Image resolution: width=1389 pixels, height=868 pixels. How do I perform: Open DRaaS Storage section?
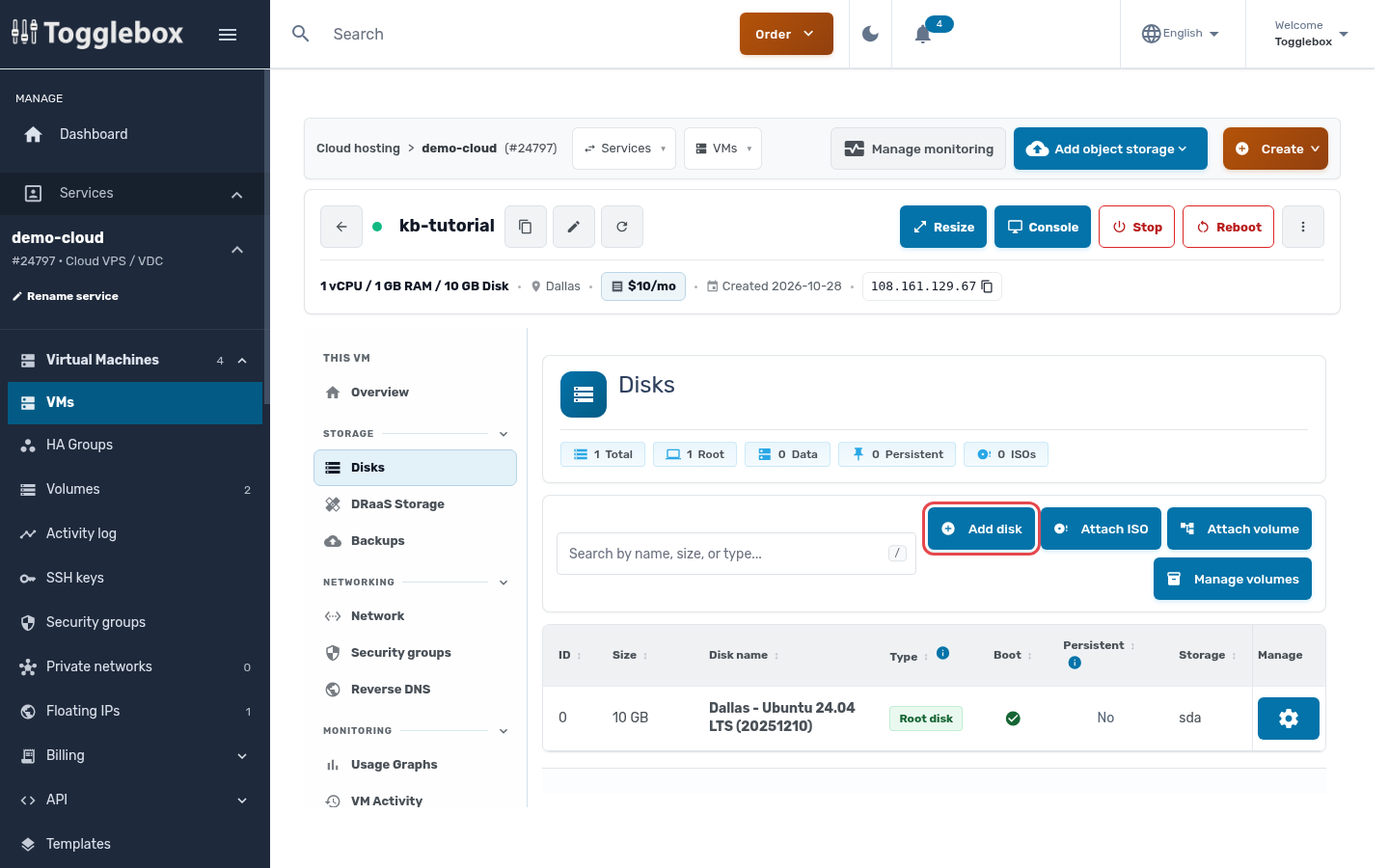point(415,504)
